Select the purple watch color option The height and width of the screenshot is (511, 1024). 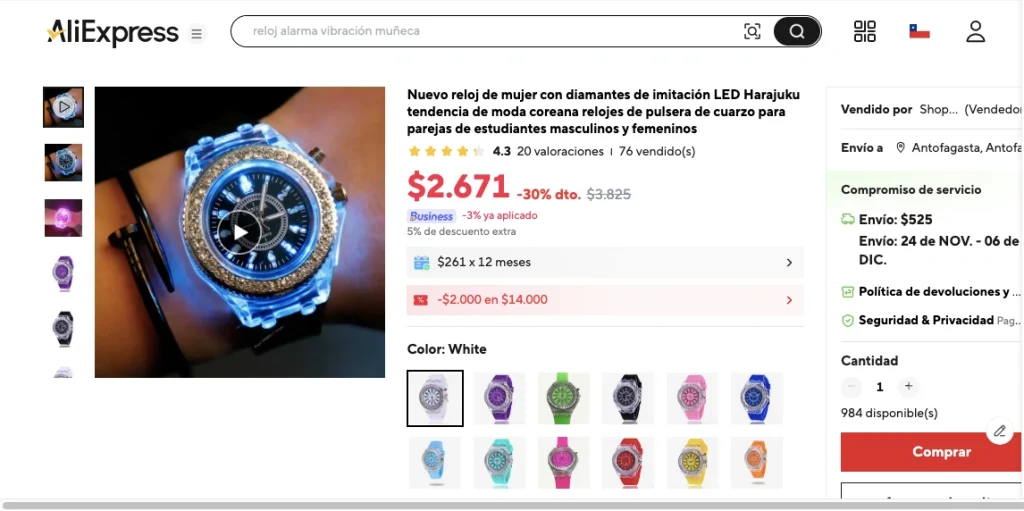click(x=499, y=398)
